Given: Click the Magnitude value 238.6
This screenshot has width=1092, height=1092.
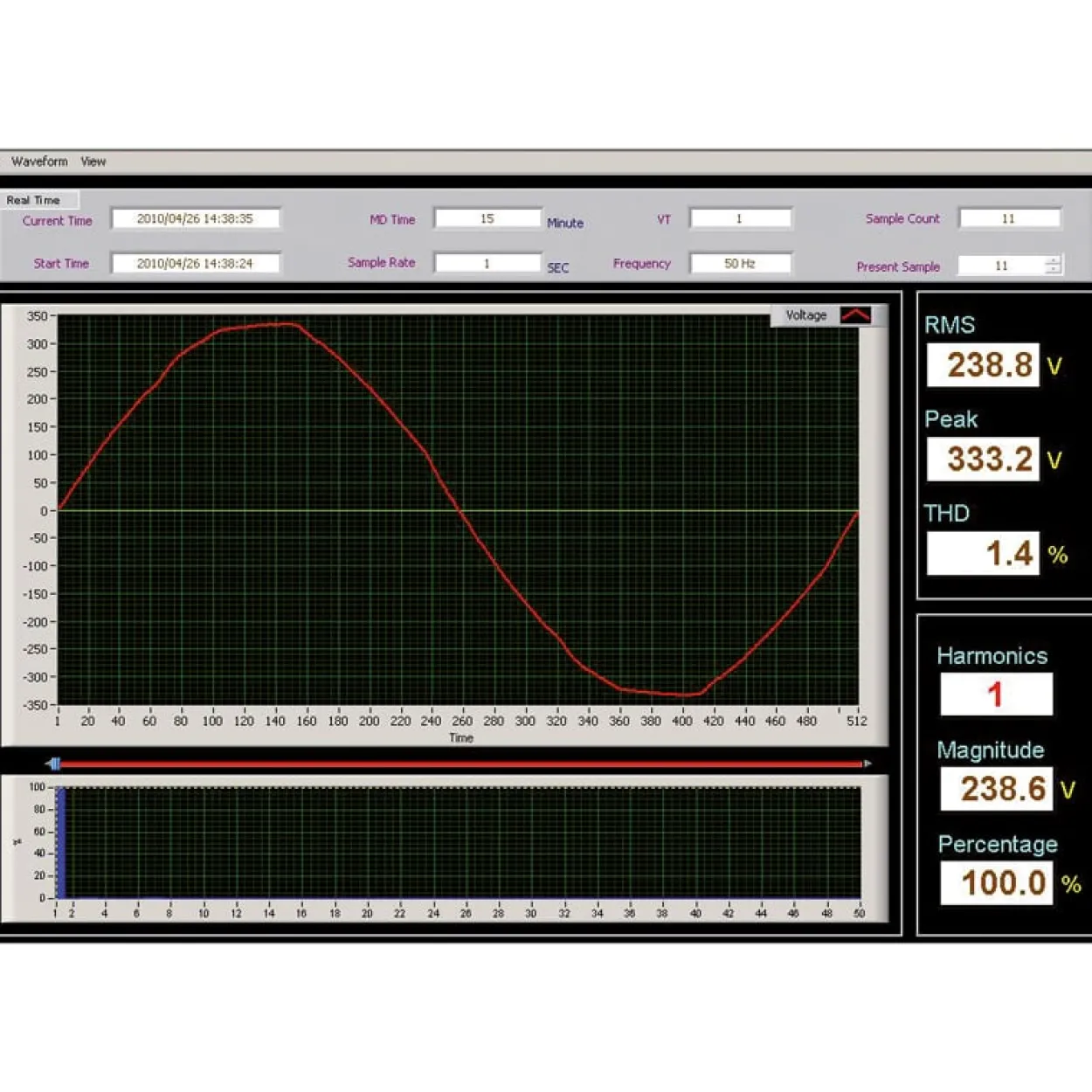Looking at the screenshot, I should (996, 789).
